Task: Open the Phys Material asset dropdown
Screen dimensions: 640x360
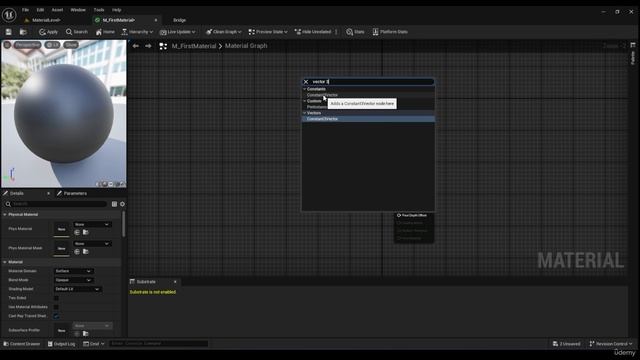Action: point(92,224)
